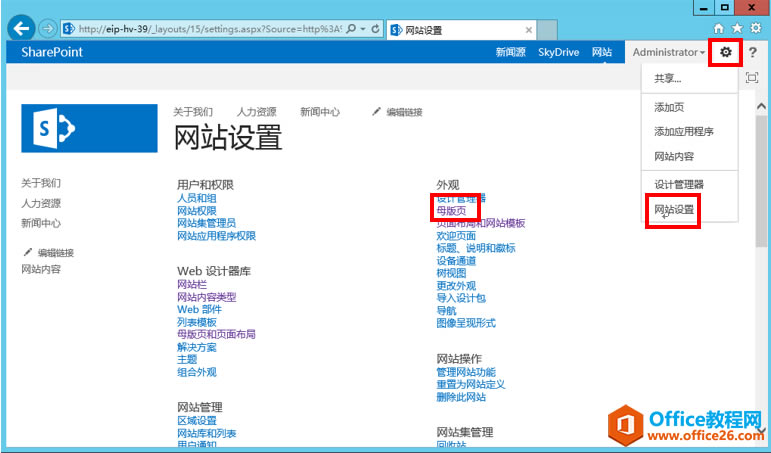Select the 网站设置 browser tab

coord(461,30)
